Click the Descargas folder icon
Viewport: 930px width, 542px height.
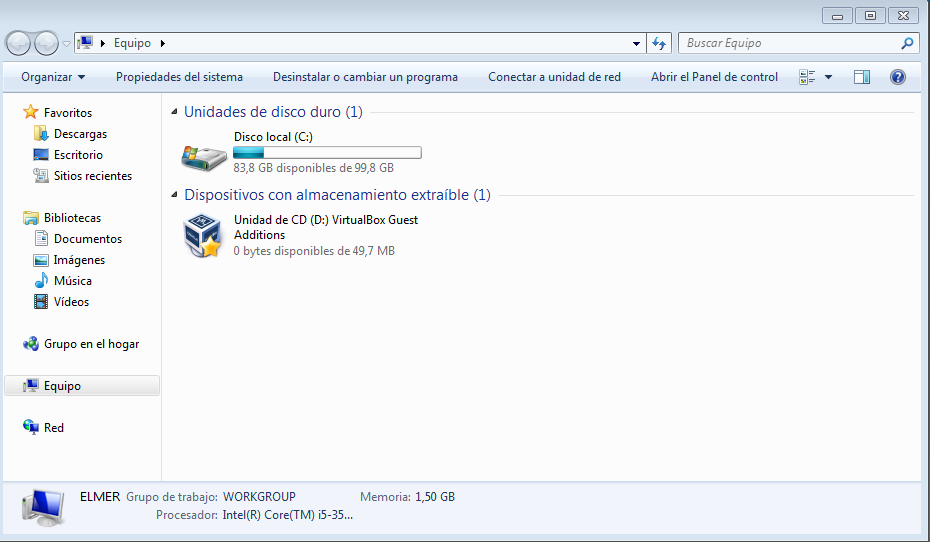[x=41, y=133]
